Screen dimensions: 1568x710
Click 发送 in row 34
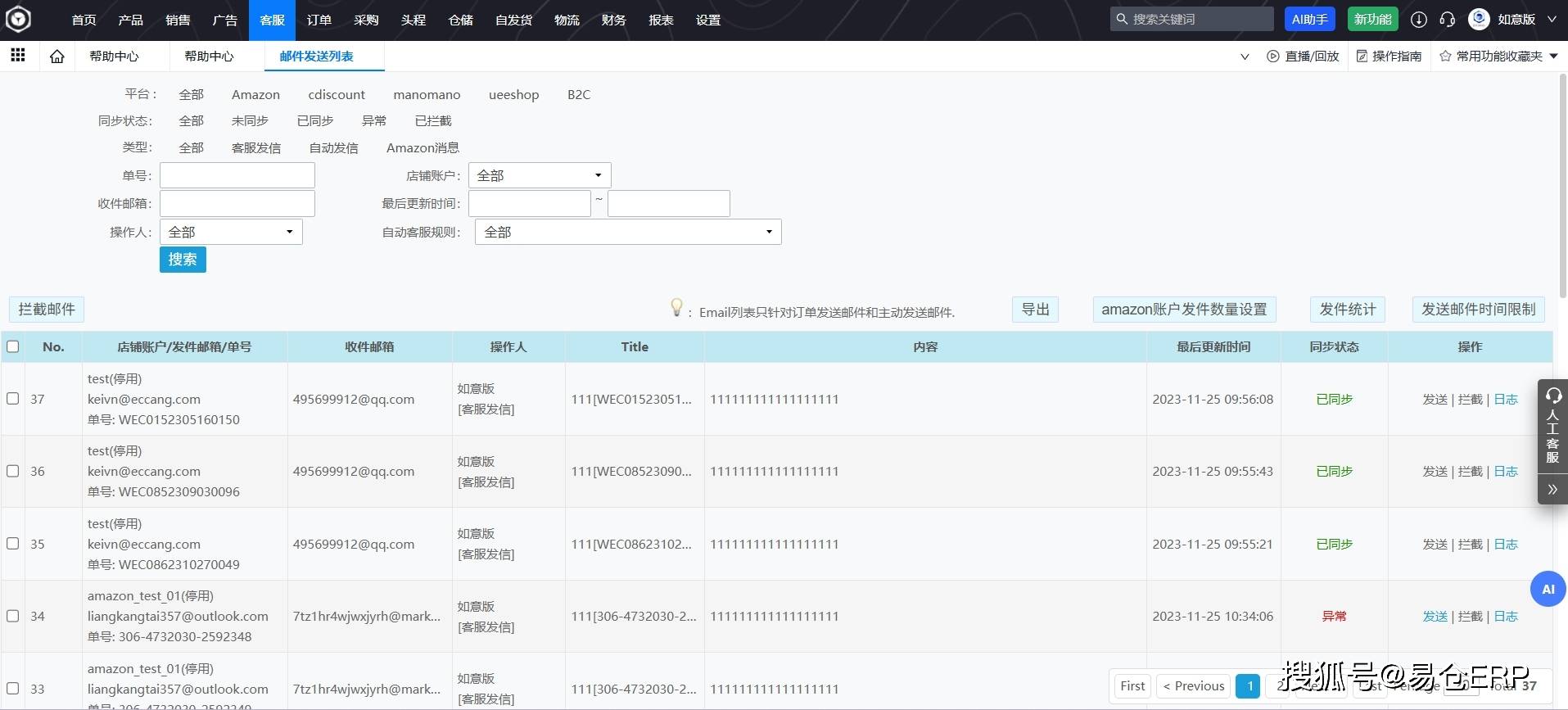(1435, 616)
